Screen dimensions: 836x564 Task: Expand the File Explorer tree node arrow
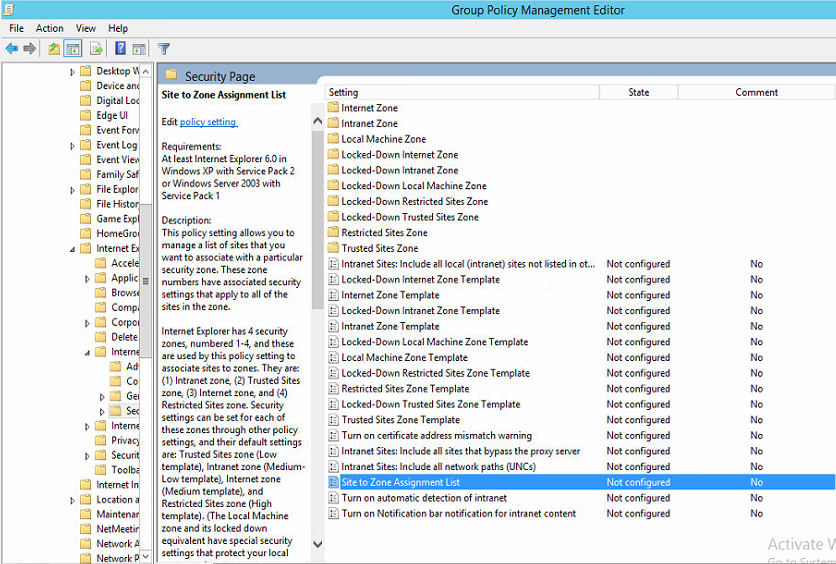[x=73, y=190]
